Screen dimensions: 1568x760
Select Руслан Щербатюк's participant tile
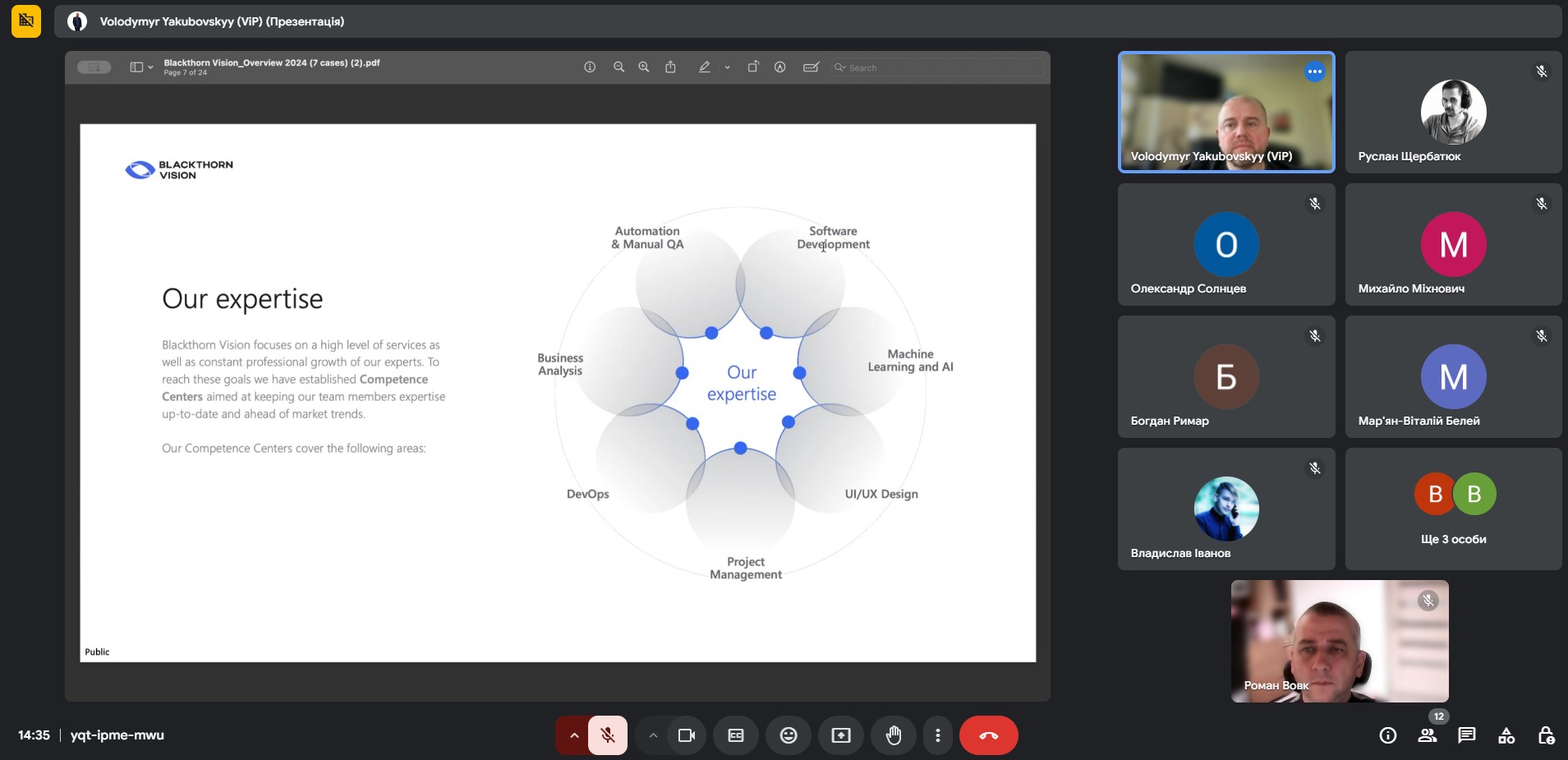[1453, 113]
